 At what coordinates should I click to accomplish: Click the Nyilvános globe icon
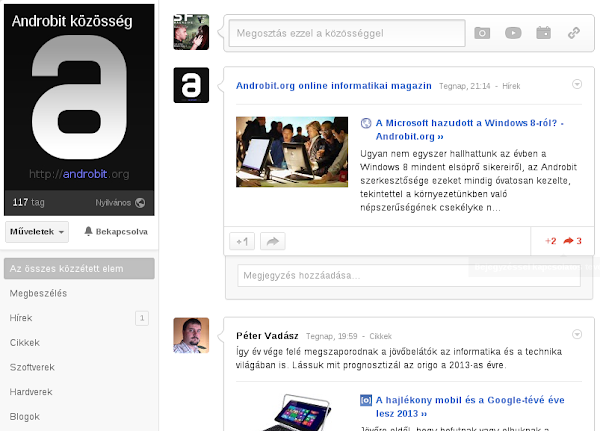click(x=140, y=203)
